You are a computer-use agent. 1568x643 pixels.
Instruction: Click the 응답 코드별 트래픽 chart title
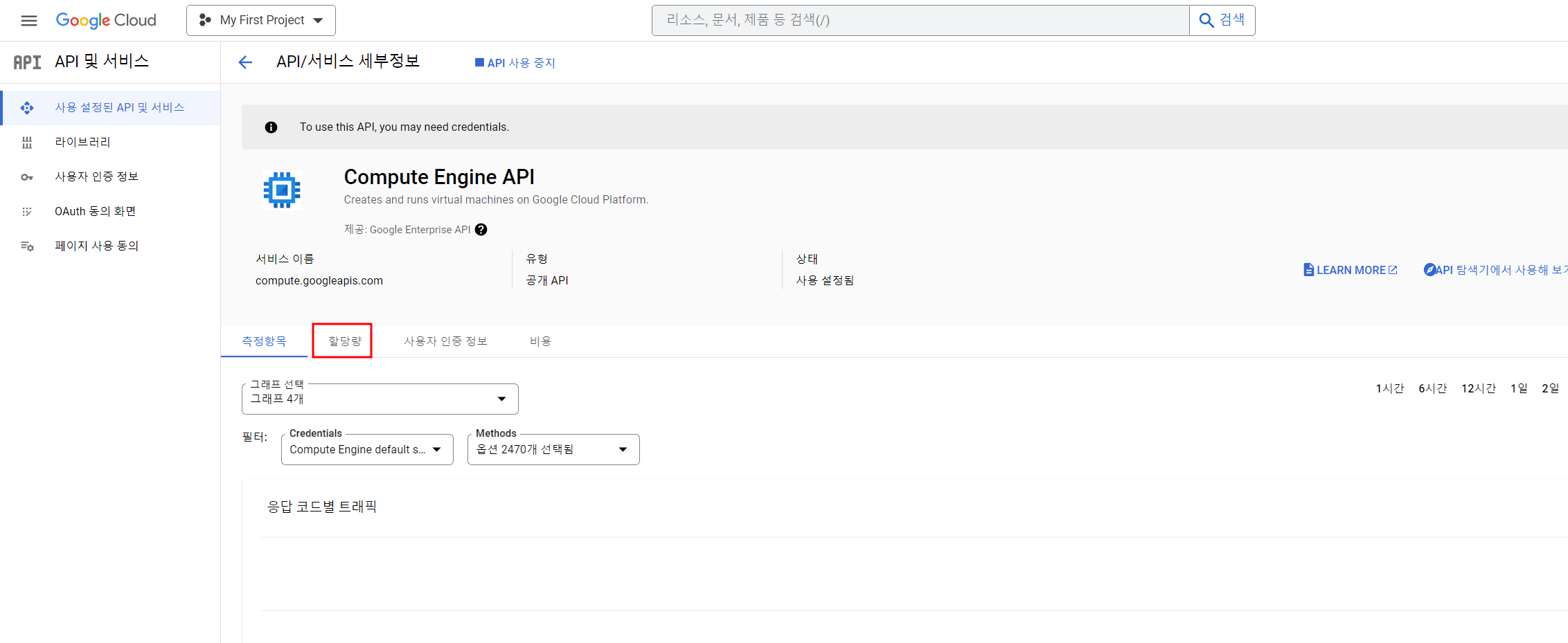[322, 507]
